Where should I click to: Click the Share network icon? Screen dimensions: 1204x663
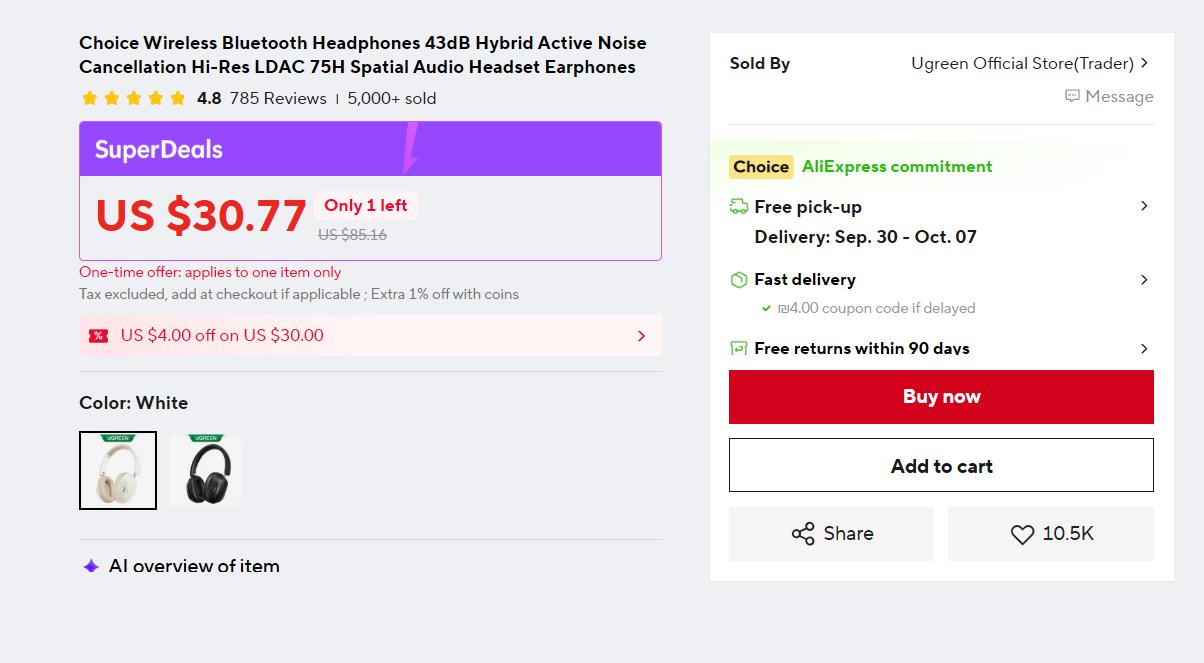click(x=803, y=534)
